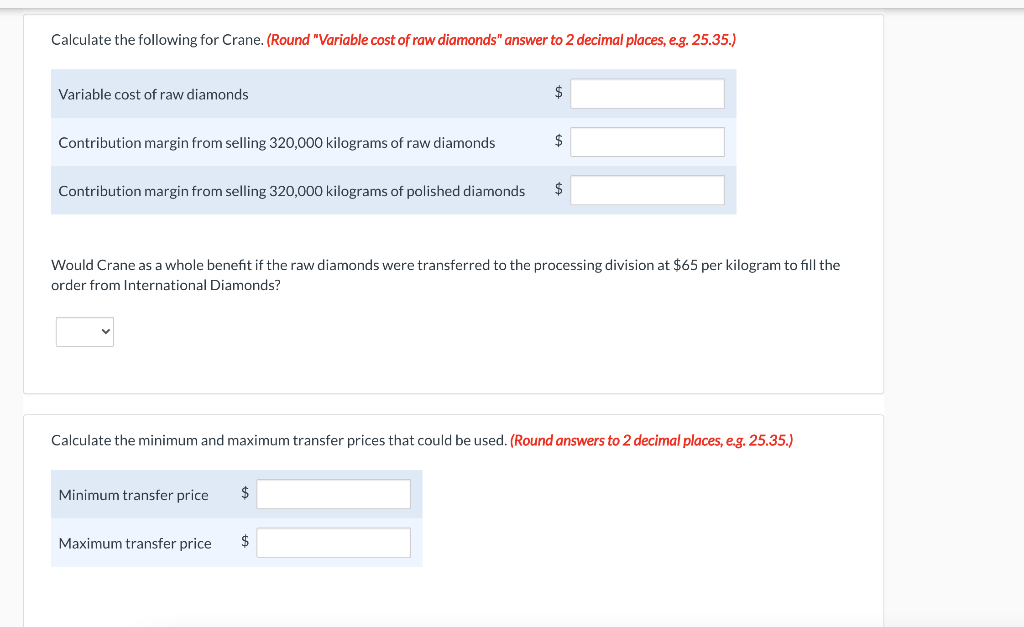Image resolution: width=1024 pixels, height=627 pixels.
Task: Focus the raw diamonds contribution margin input
Action: [x=647, y=142]
